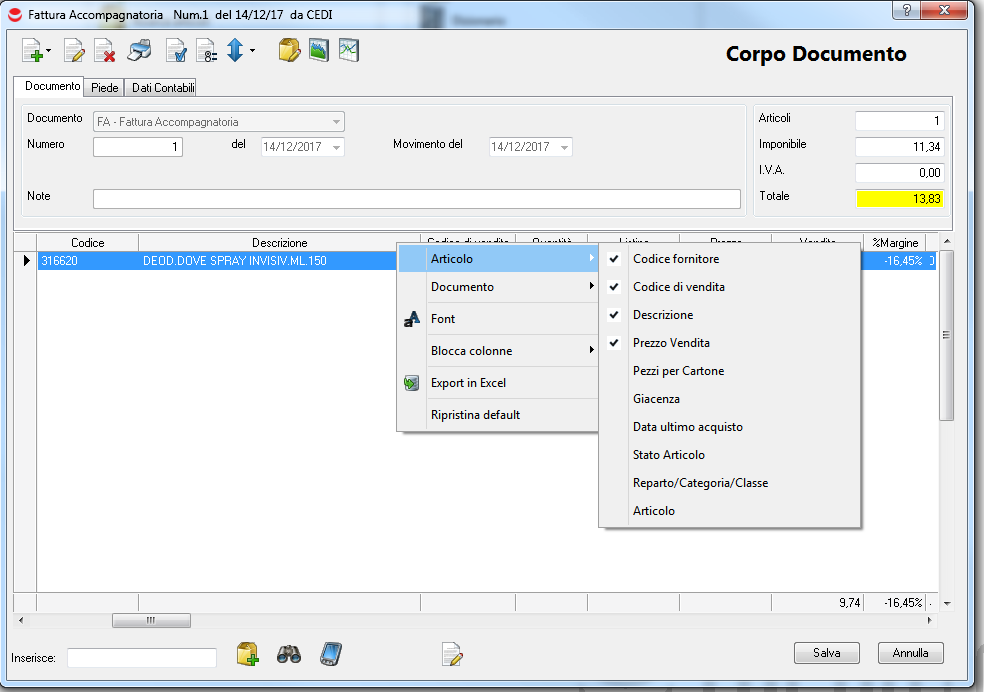Click the printer icon in the toolbar
Screen dimensions: 984x692
coord(139,50)
